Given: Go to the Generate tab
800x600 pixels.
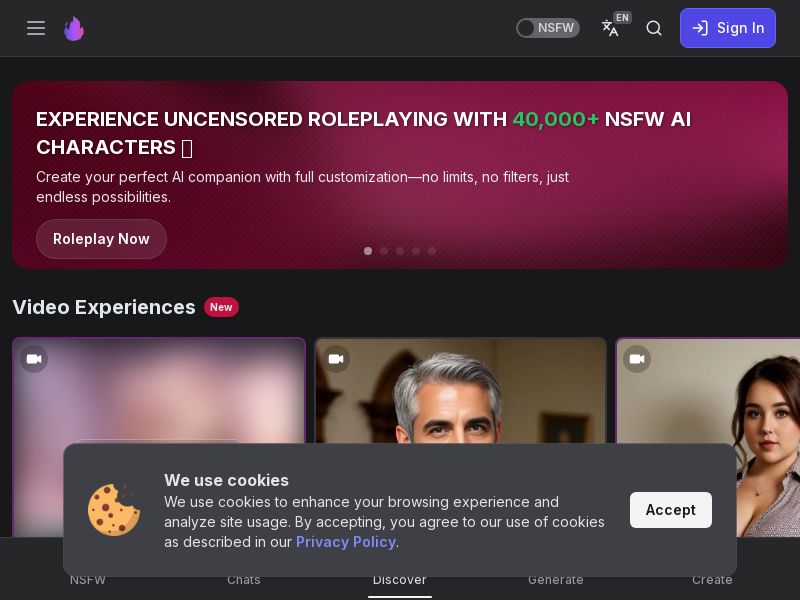Looking at the screenshot, I should (x=555, y=580).
